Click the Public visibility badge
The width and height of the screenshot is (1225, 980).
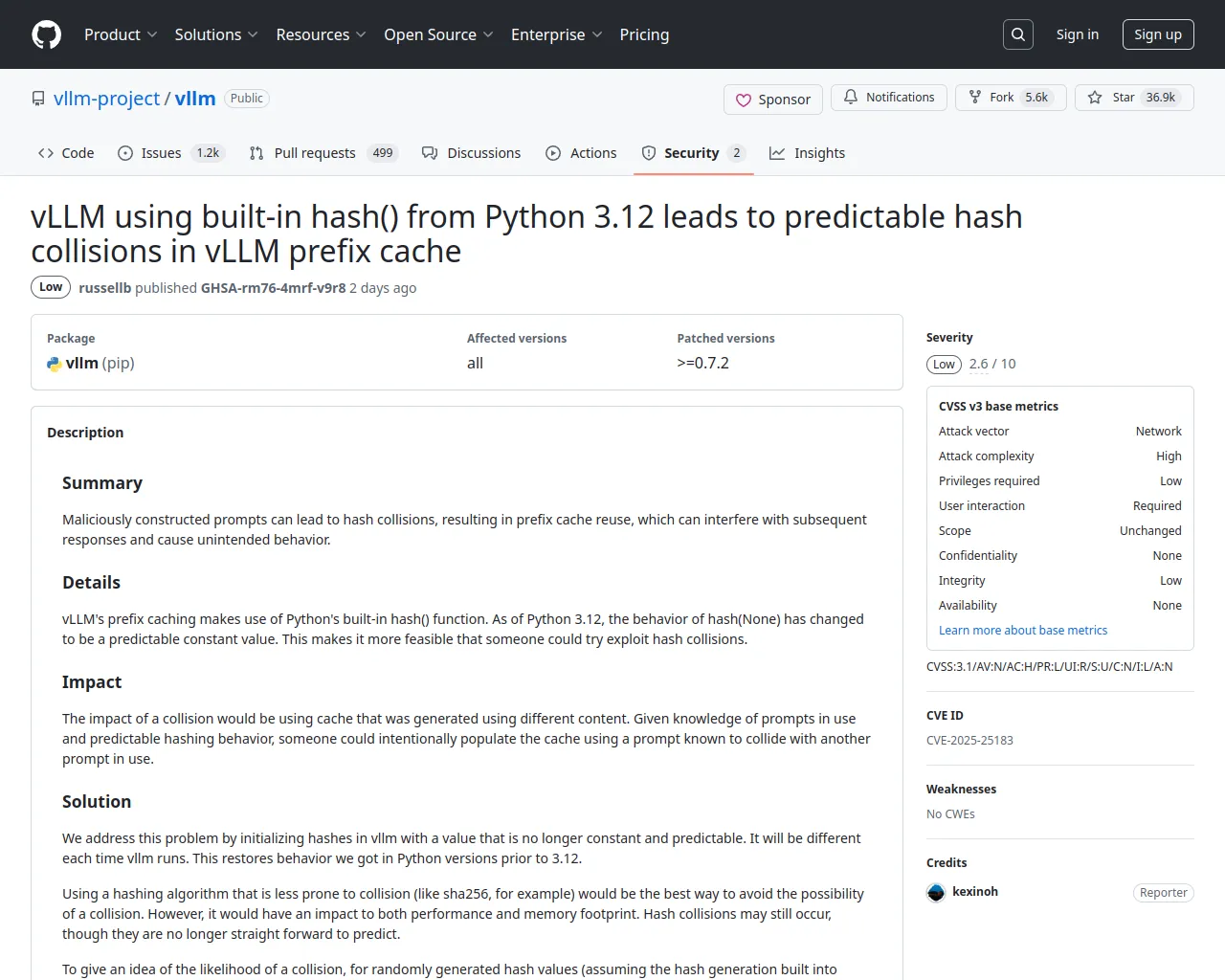tap(247, 99)
